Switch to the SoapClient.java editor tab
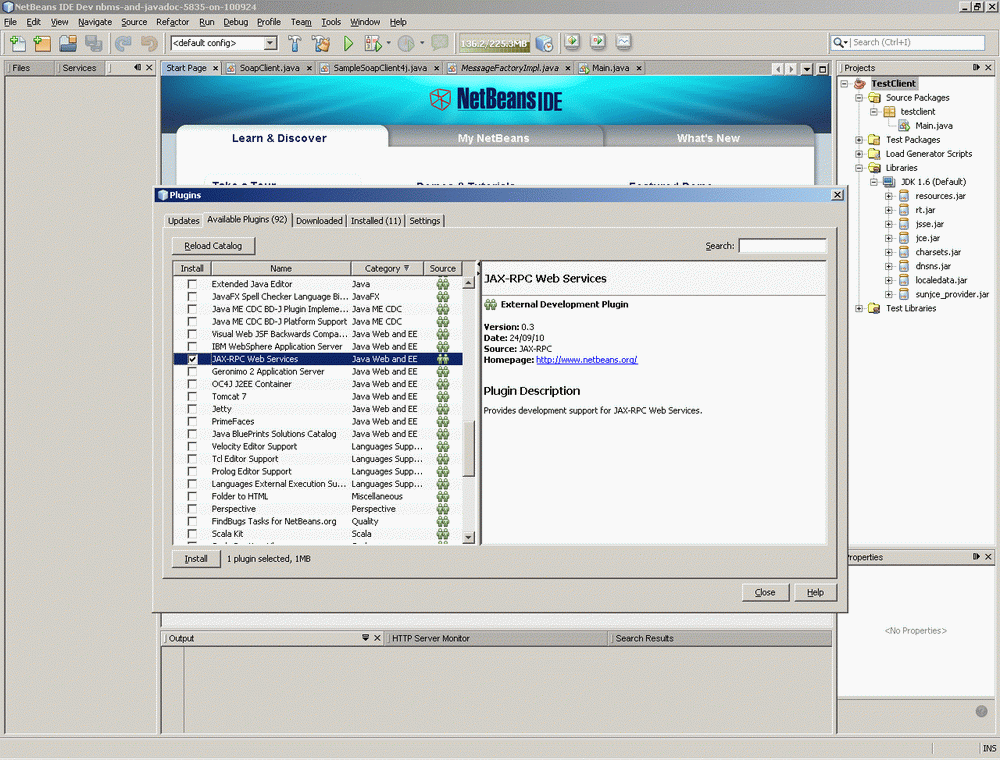This screenshot has height=760, width=1000. tap(269, 68)
